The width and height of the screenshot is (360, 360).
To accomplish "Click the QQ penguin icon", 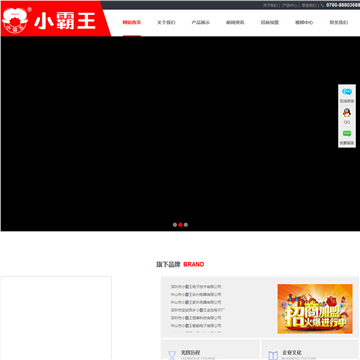I will pyautogui.click(x=347, y=113).
